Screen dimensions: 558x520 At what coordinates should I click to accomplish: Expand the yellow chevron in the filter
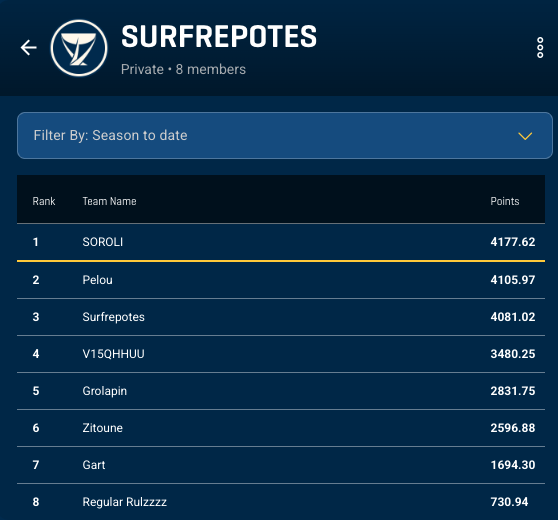coord(525,136)
